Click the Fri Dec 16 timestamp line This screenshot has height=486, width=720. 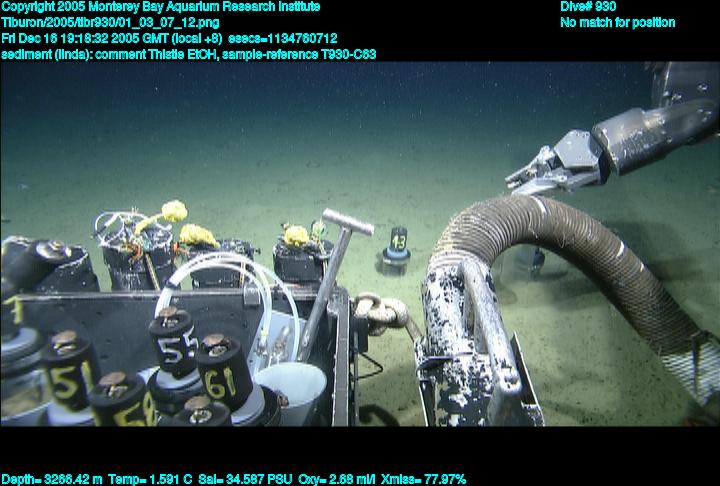coord(169,39)
